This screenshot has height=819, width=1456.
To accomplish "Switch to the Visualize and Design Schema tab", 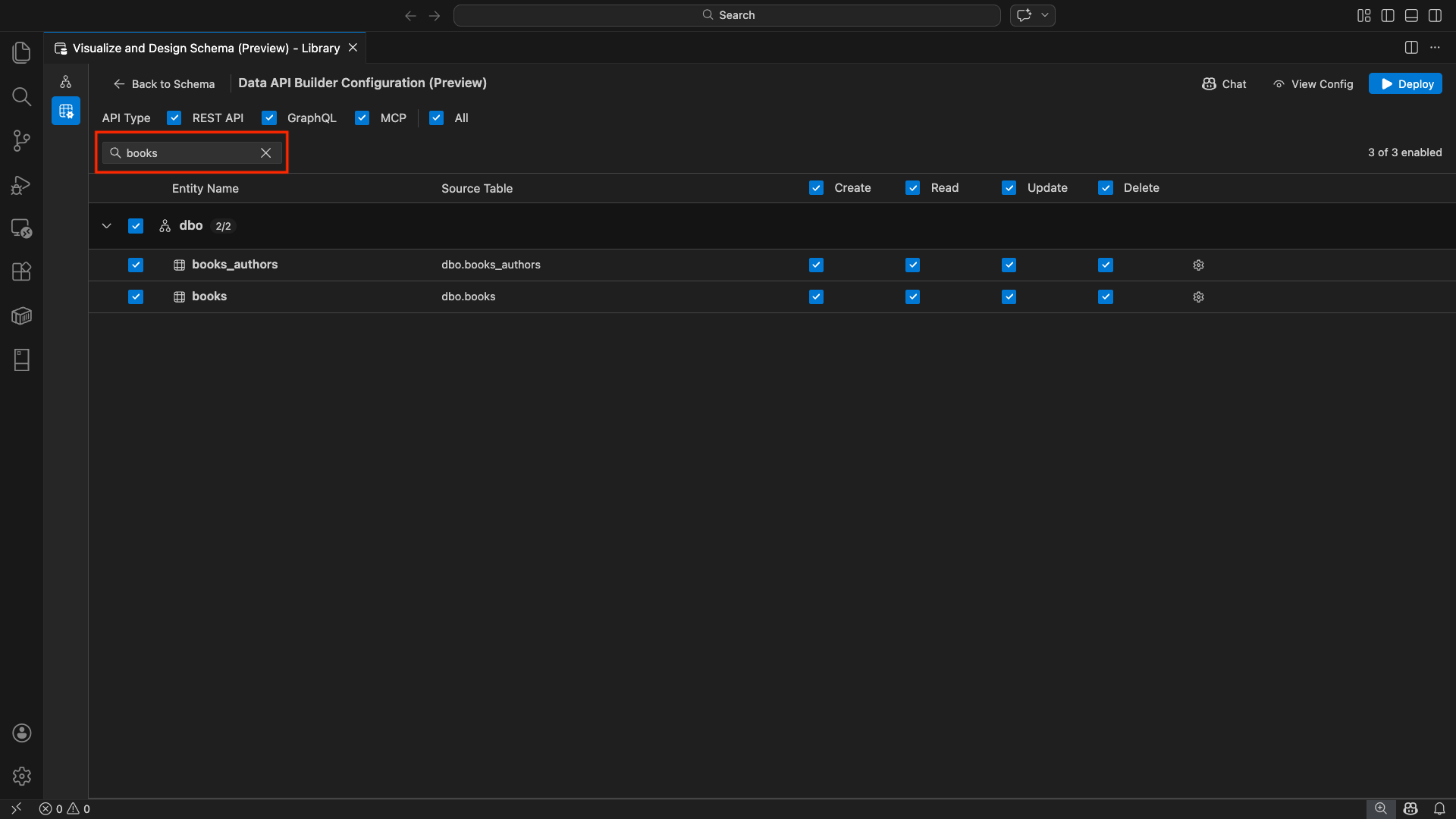I will [x=205, y=48].
